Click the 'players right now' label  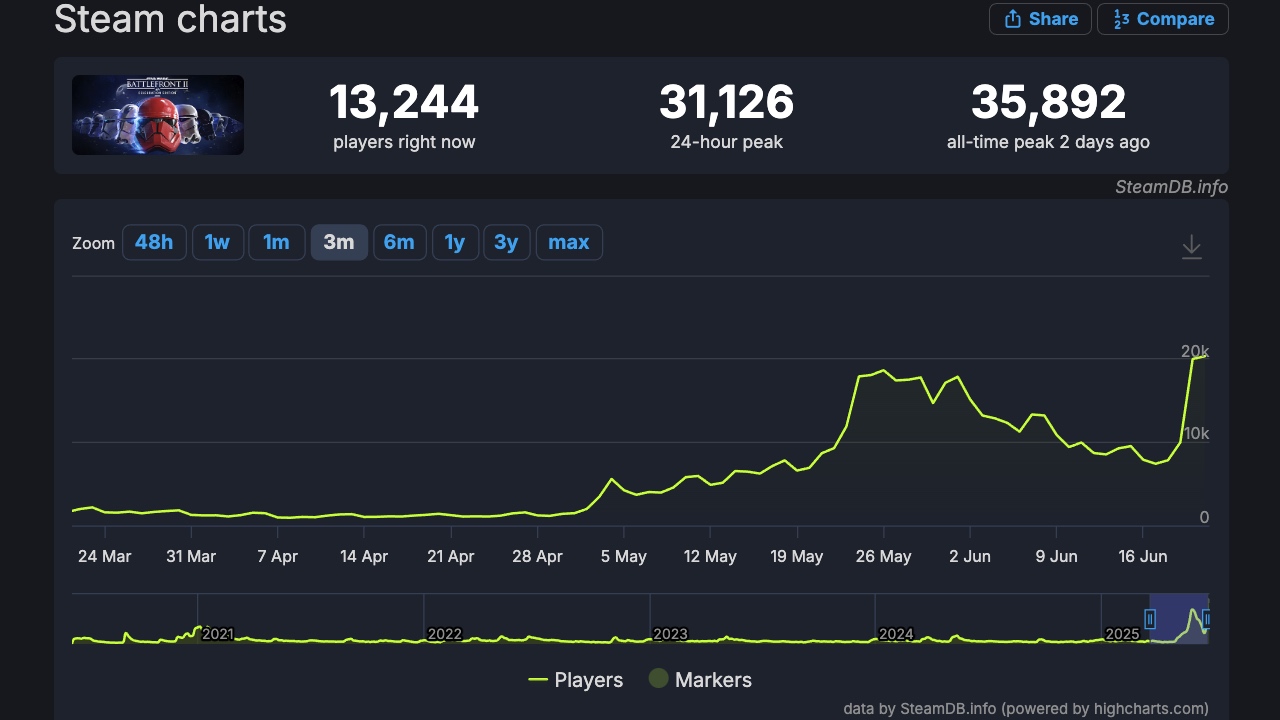(x=404, y=142)
